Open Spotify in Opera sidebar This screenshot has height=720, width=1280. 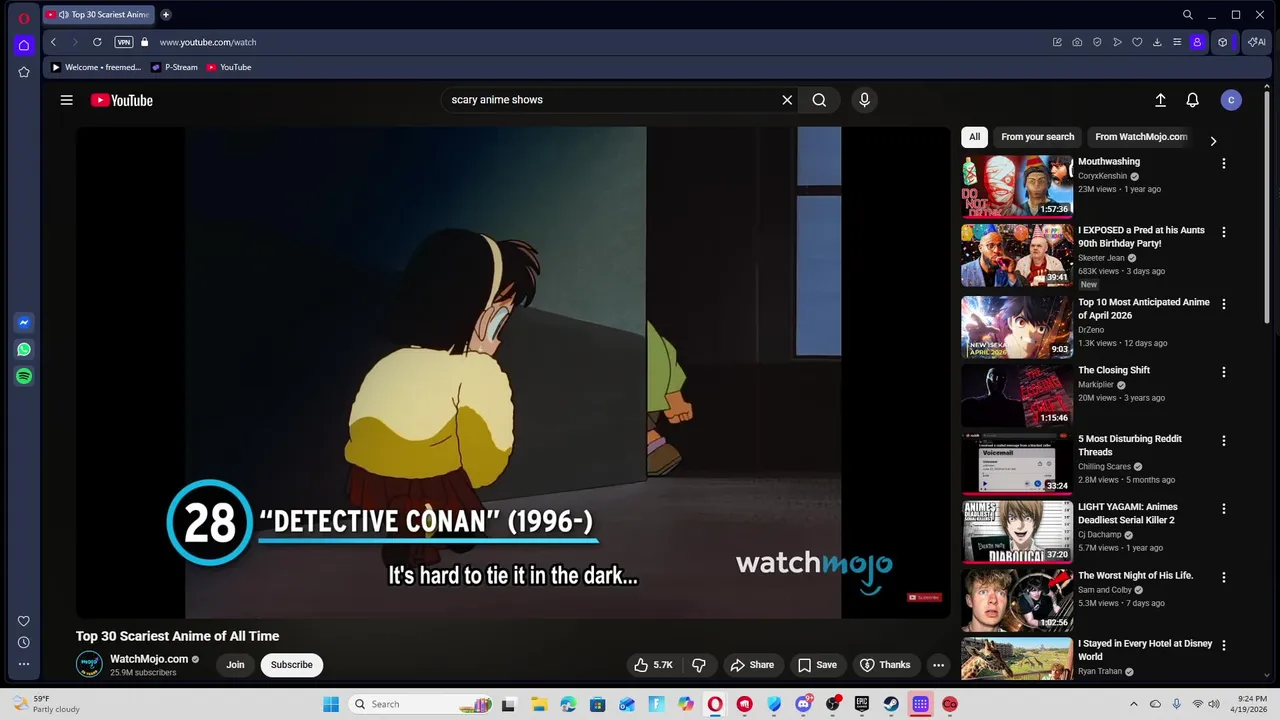(24, 376)
